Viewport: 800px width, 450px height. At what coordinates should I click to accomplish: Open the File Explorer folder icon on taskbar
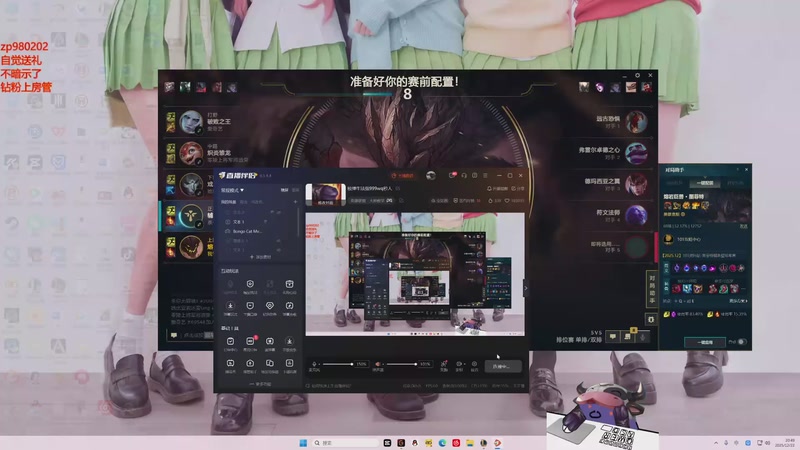click(469, 443)
